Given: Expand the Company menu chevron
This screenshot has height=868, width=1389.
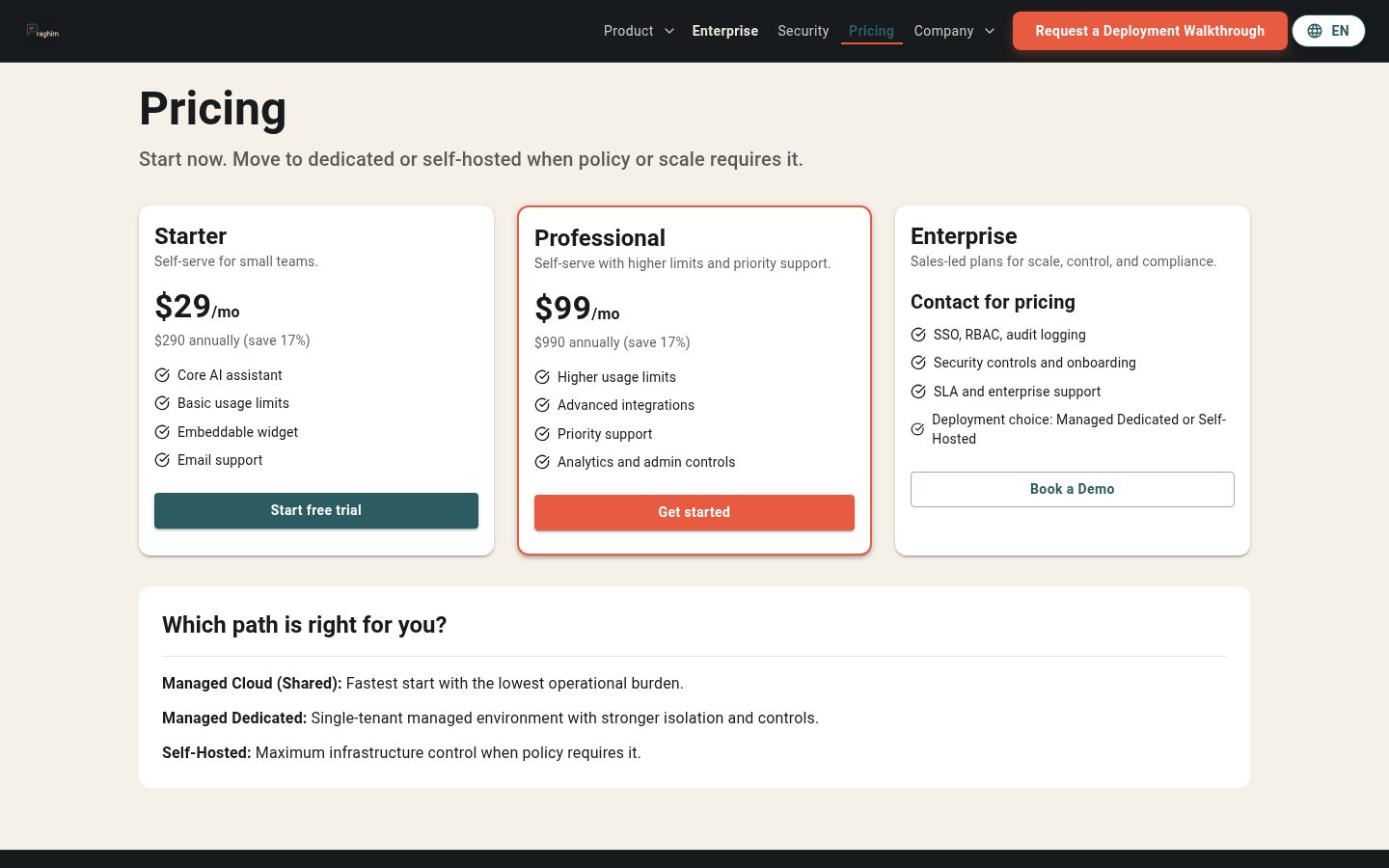Looking at the screenshot, I should 990,31.
